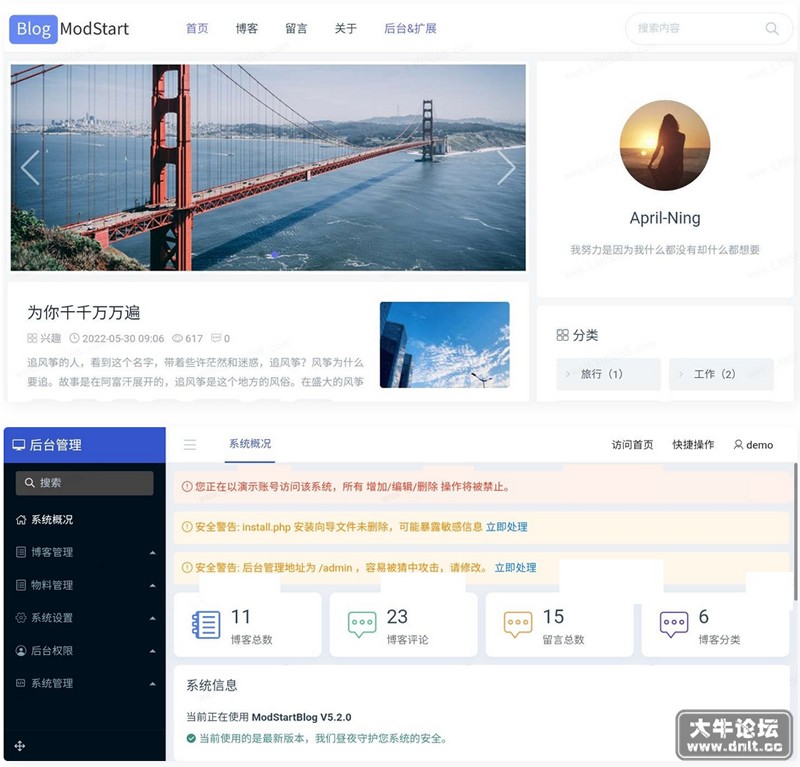The width and height of the screenshot is (800, 767).
Task: Click the Blog ModStart logo
Action: (69, 29)
